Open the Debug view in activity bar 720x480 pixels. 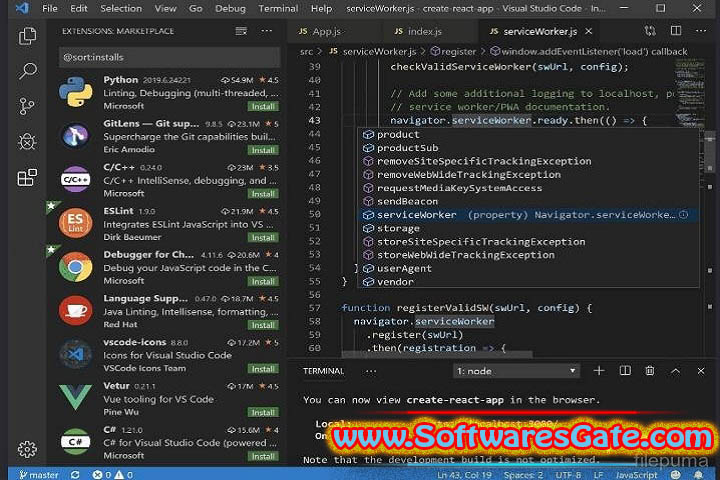27,141
